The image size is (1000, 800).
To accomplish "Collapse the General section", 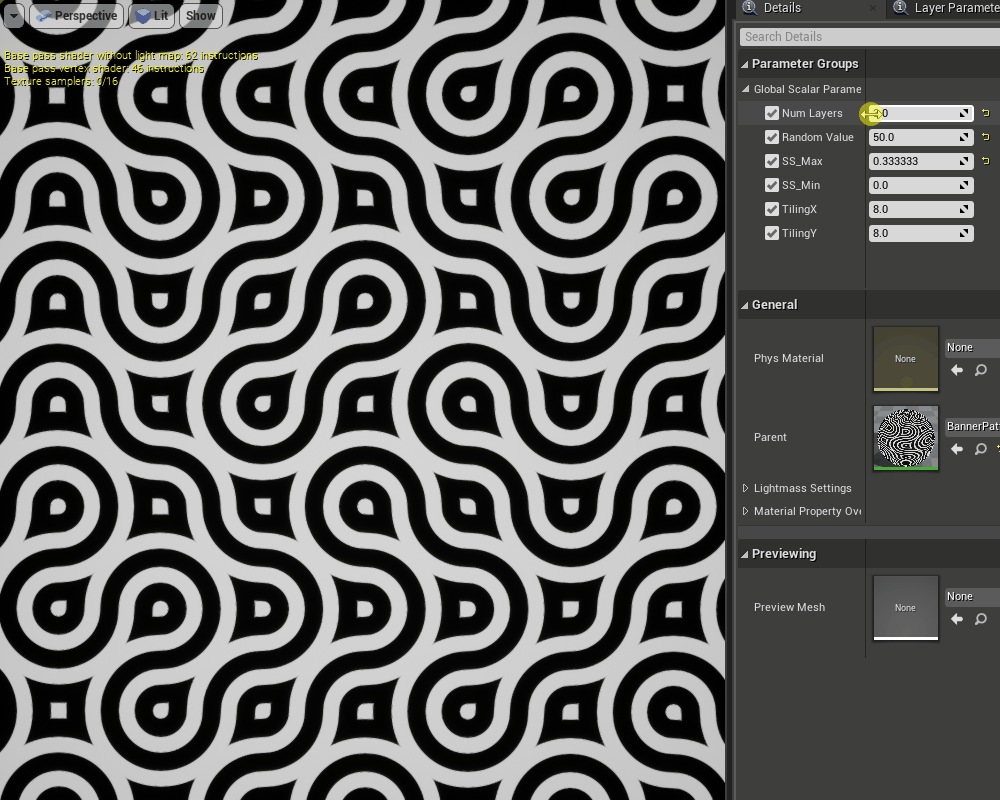I will pyautogui.click(x=744, y=305).
